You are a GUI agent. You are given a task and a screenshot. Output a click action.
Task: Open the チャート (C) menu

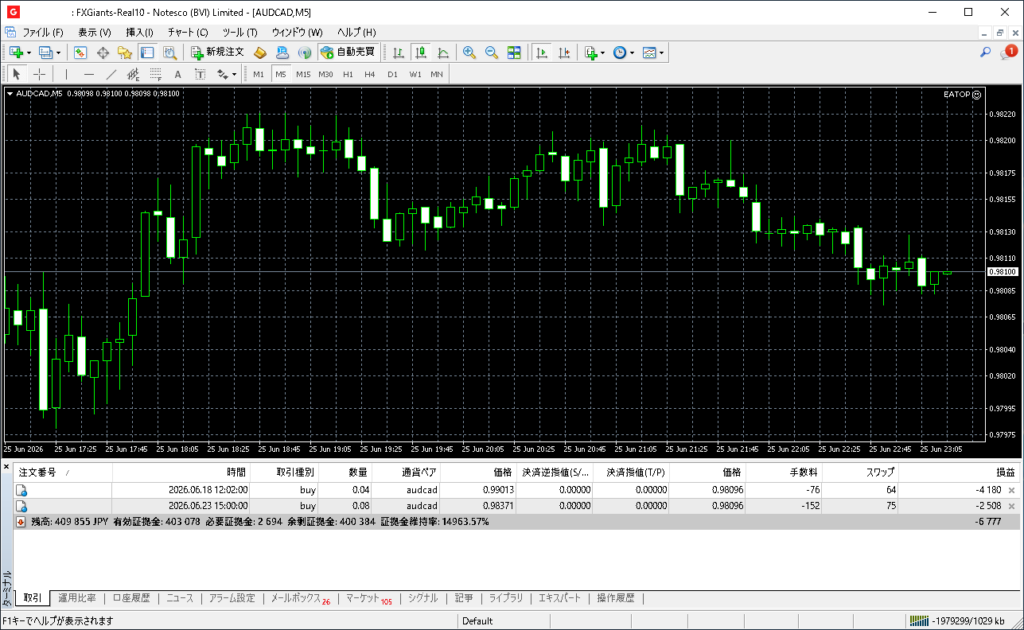pyautogui.click(x=187, y=32)
